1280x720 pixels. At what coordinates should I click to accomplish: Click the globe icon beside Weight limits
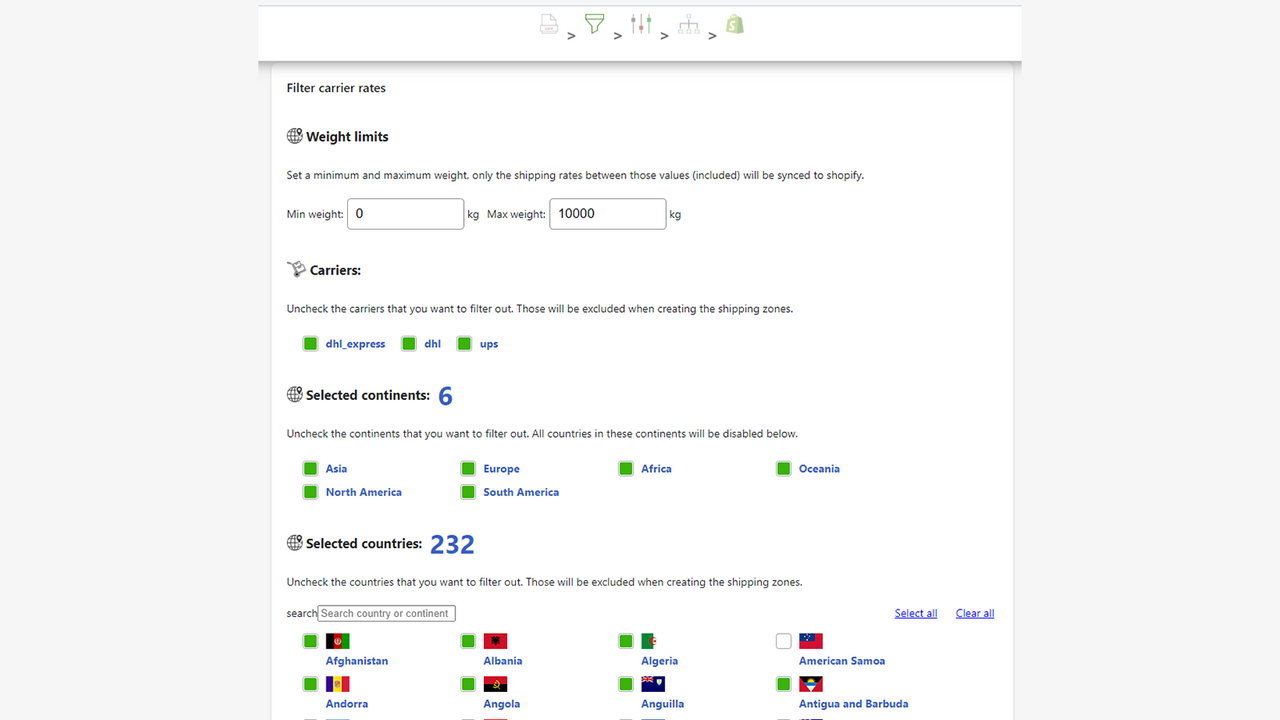tap(295, 136)
